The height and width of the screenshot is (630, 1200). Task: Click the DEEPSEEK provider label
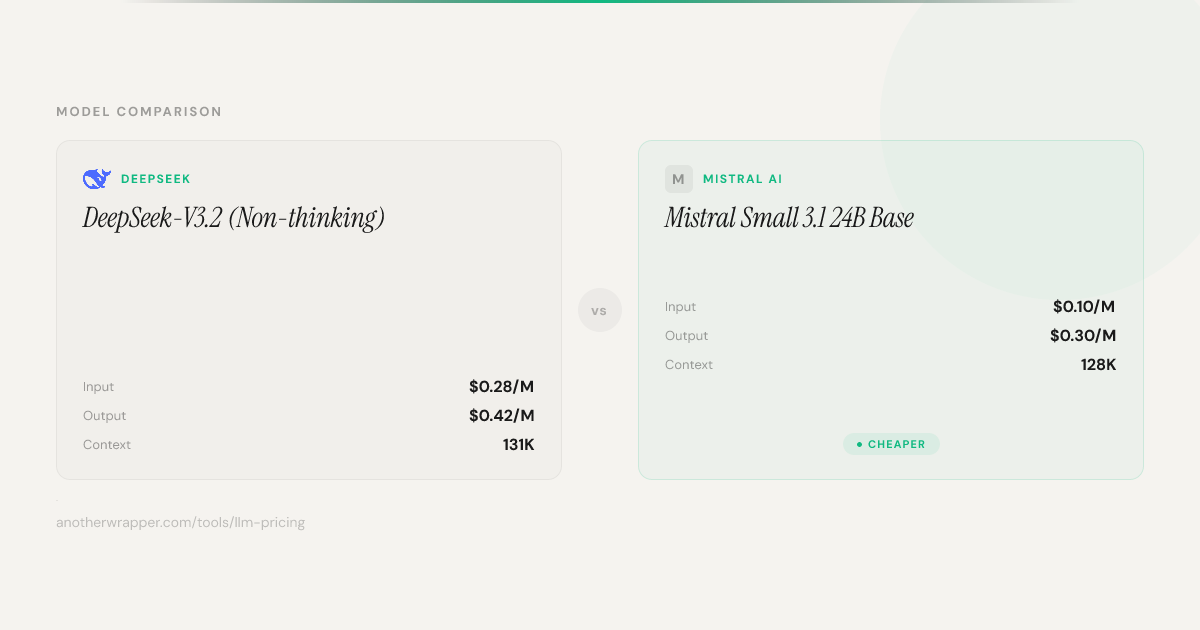[155, 179]
